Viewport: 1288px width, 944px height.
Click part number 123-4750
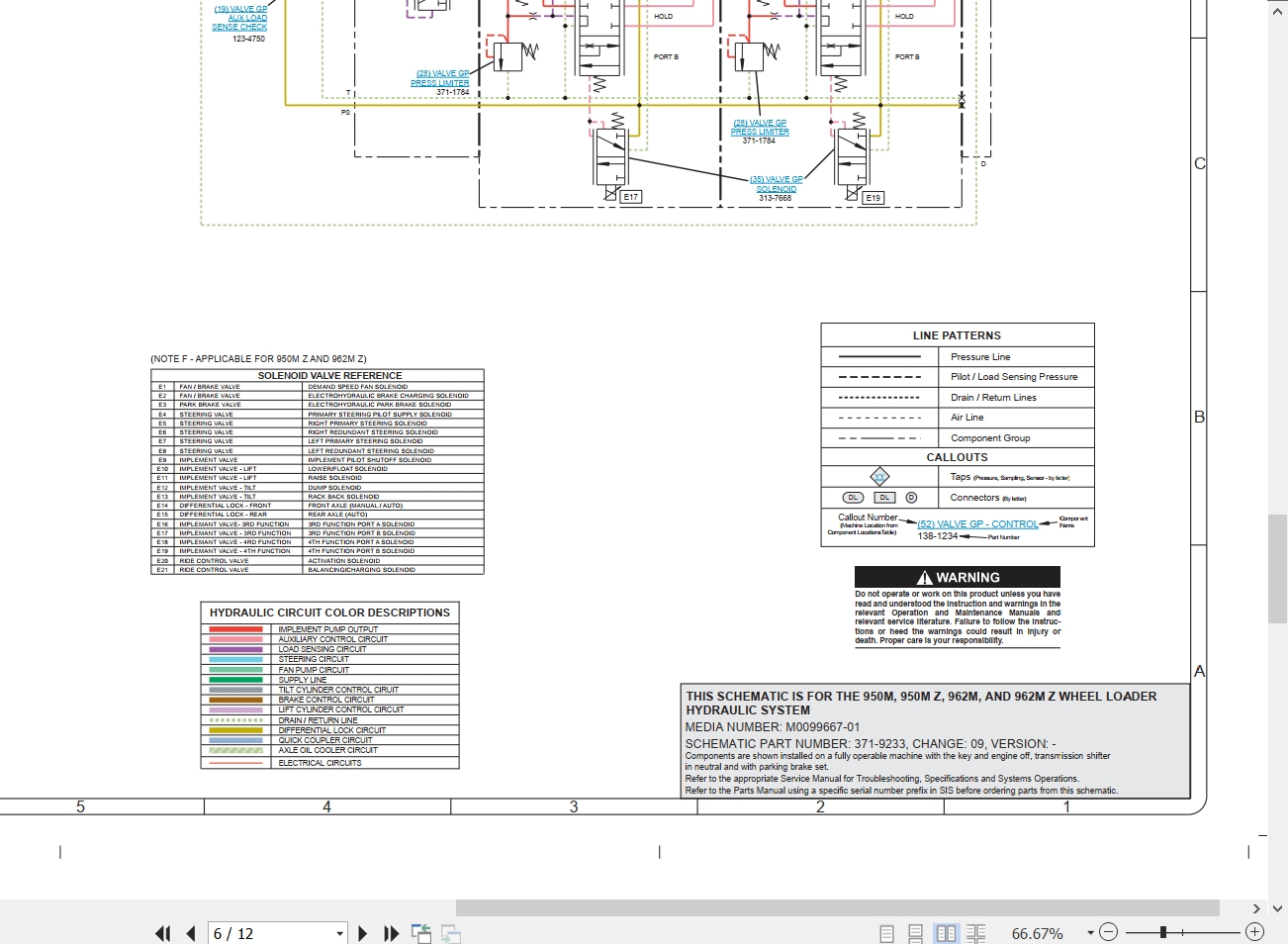(x=248, y=39)
